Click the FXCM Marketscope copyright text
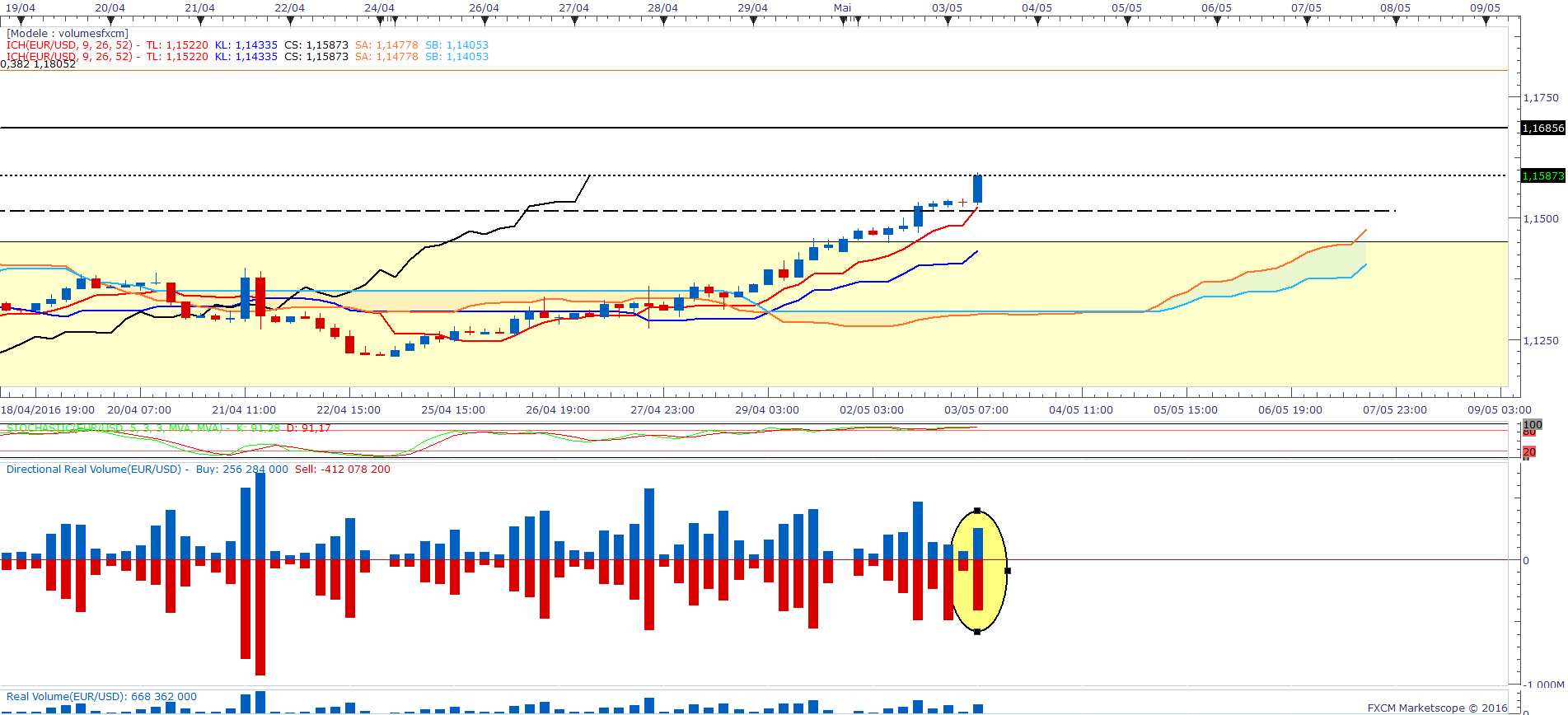Screen dimensions: 1568x715 pos(1437,708)
